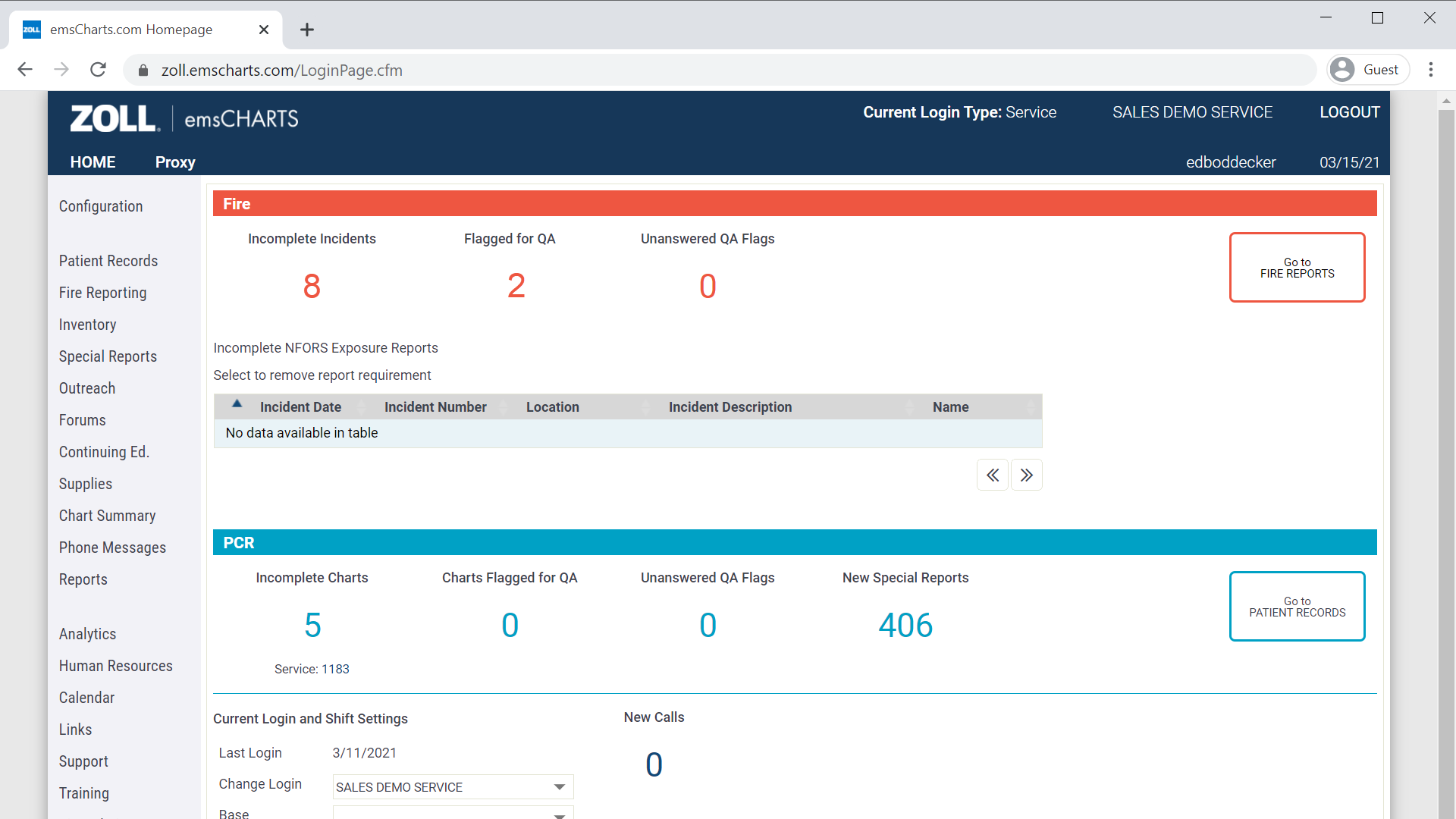The height and width of the screenshot is (819, 1456).
Task: Click the ZOLL emsCharts logo
Action: point(184,119)
